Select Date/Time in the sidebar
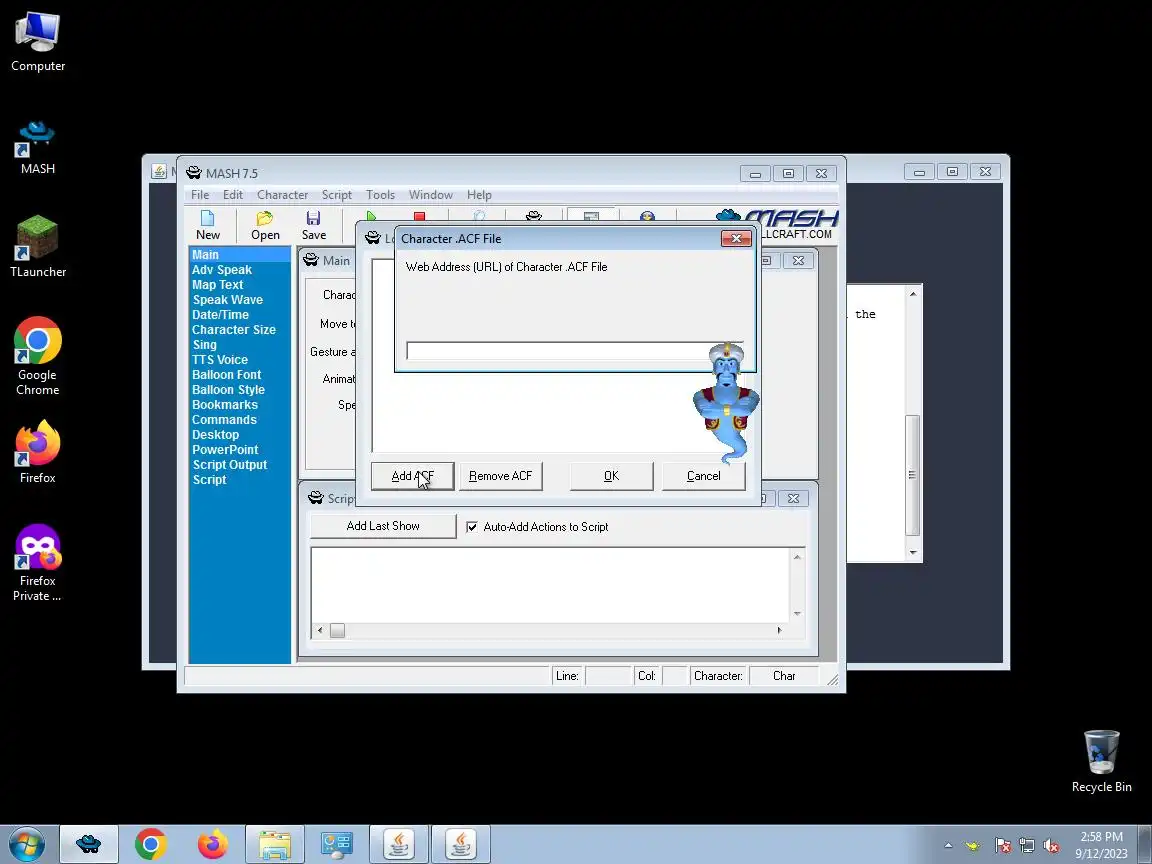The width and height of the screenshot is (1152, 864). point(220,314)
